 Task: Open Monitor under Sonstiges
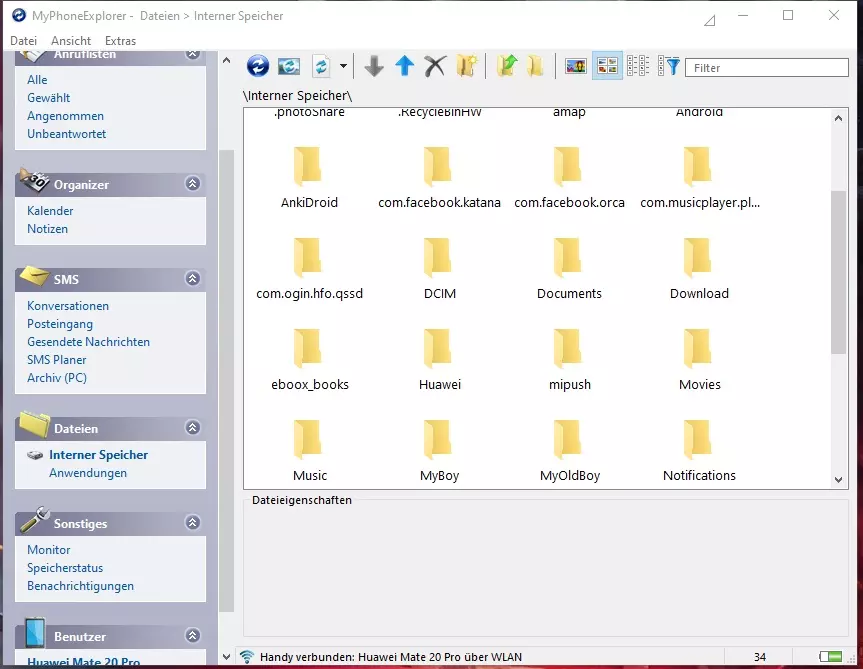click(49, 550)
